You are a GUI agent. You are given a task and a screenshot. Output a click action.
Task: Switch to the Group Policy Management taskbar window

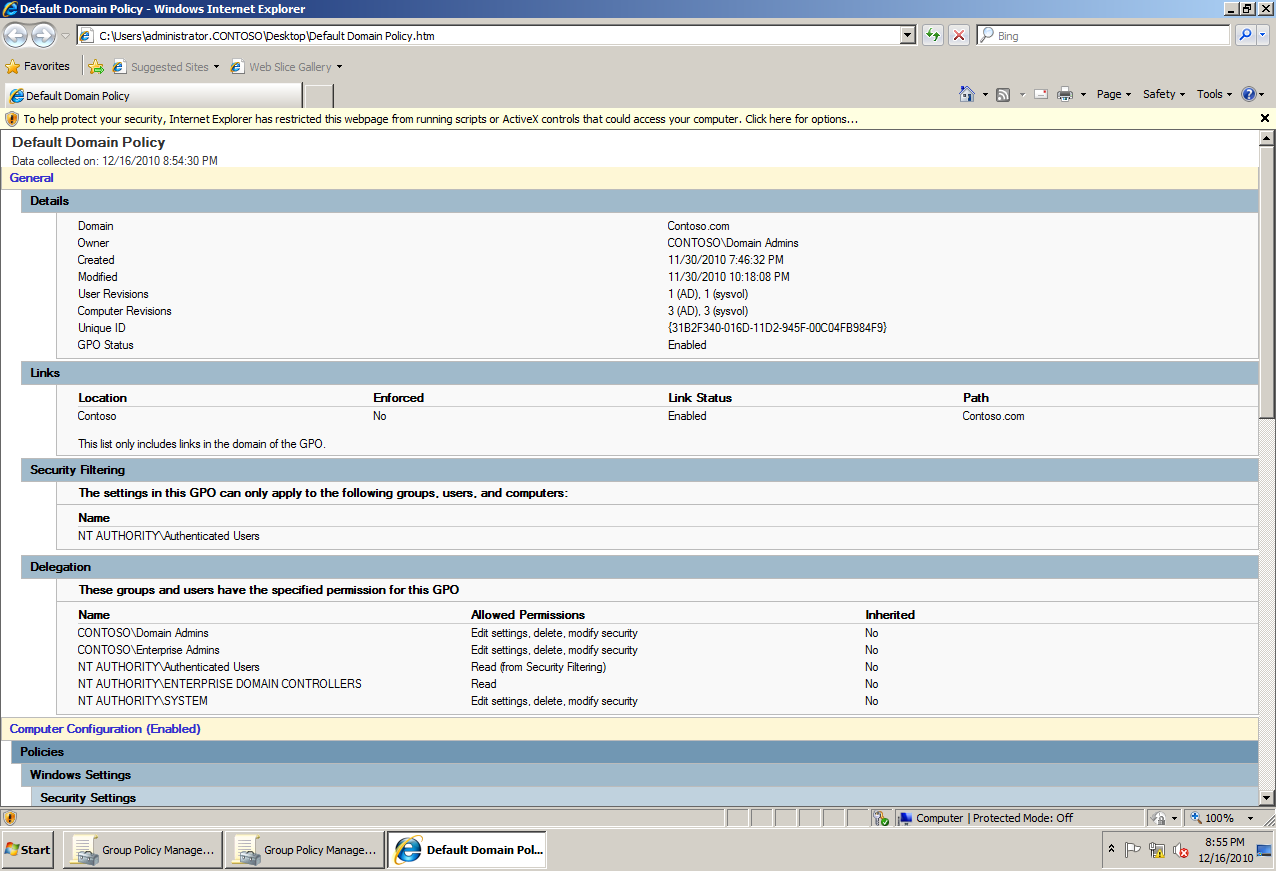(x=140, y=849)
